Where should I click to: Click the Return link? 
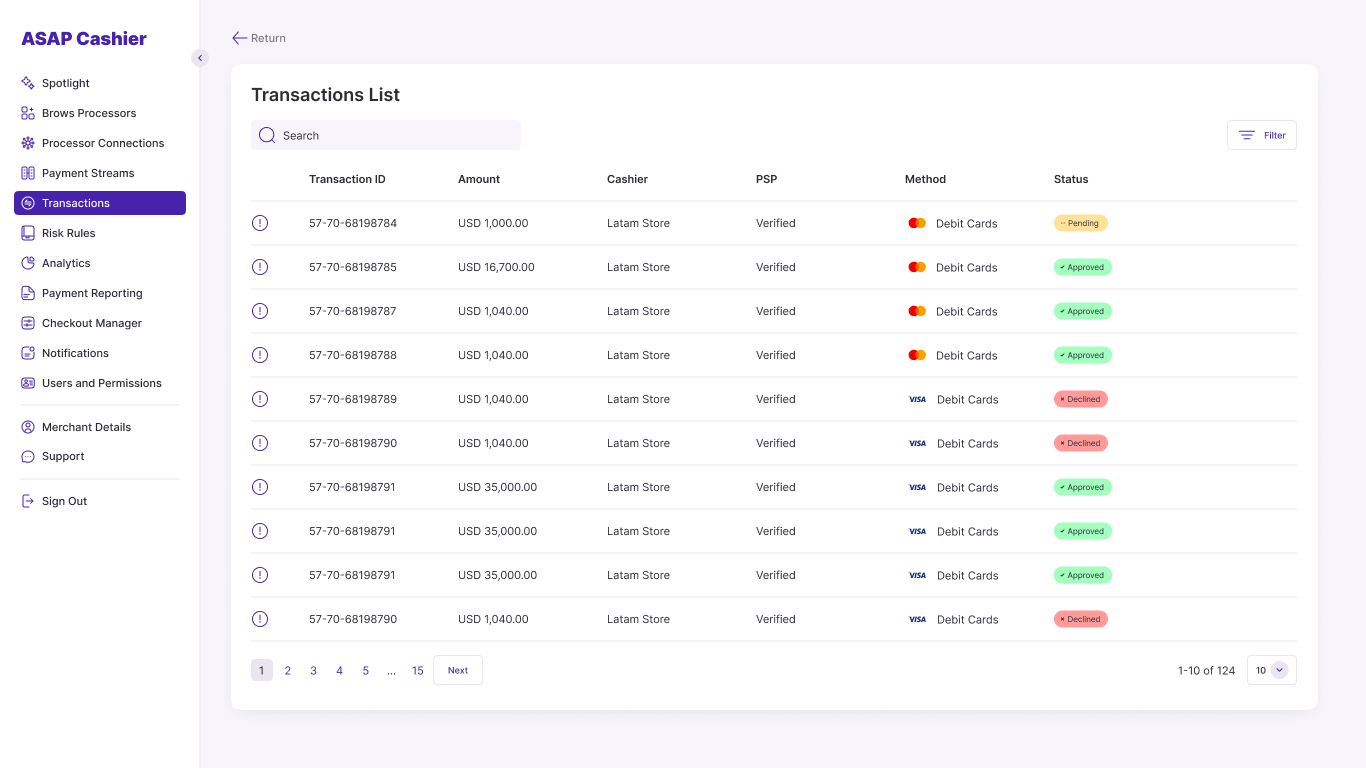(x=259, y=38)
